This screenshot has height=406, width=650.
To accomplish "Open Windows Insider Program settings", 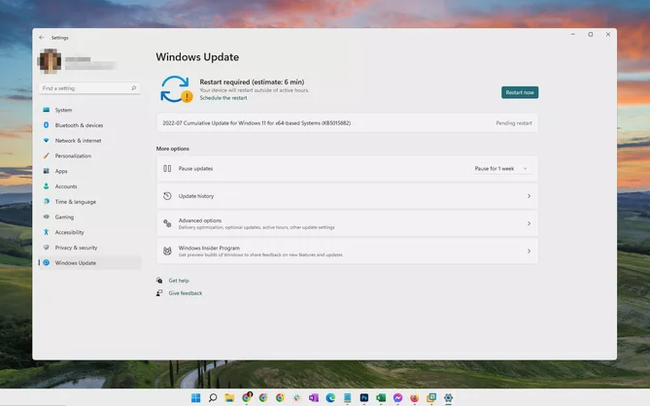I will (x=346, y=251).
